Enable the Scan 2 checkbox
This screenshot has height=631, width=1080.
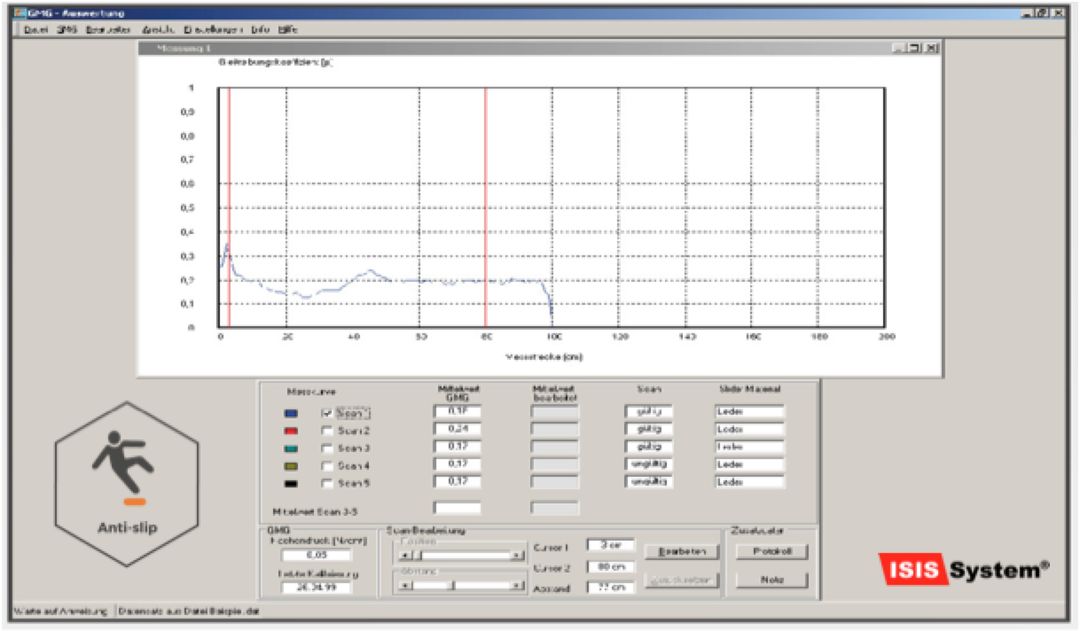pyautogui.click(x=327, y=431)
